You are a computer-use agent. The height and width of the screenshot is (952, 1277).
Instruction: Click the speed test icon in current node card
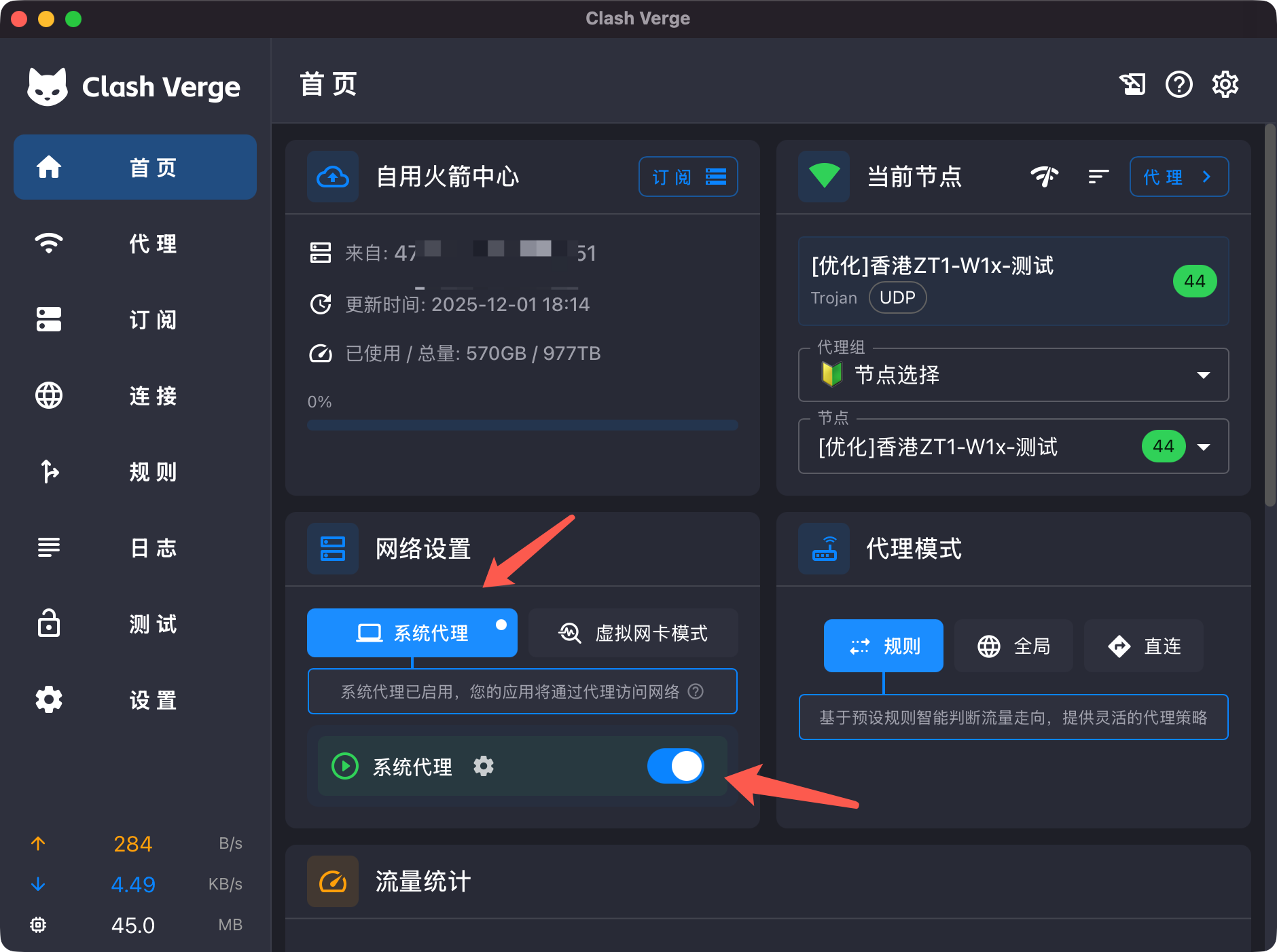1044,177
